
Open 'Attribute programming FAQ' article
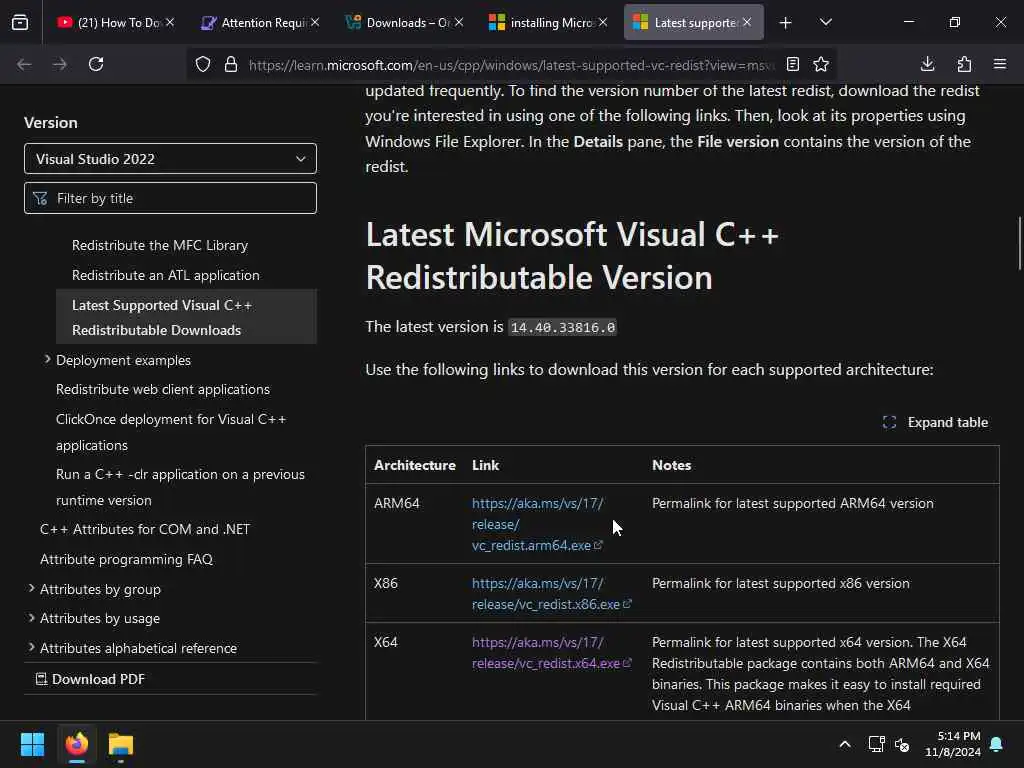(x=126, y=559)
